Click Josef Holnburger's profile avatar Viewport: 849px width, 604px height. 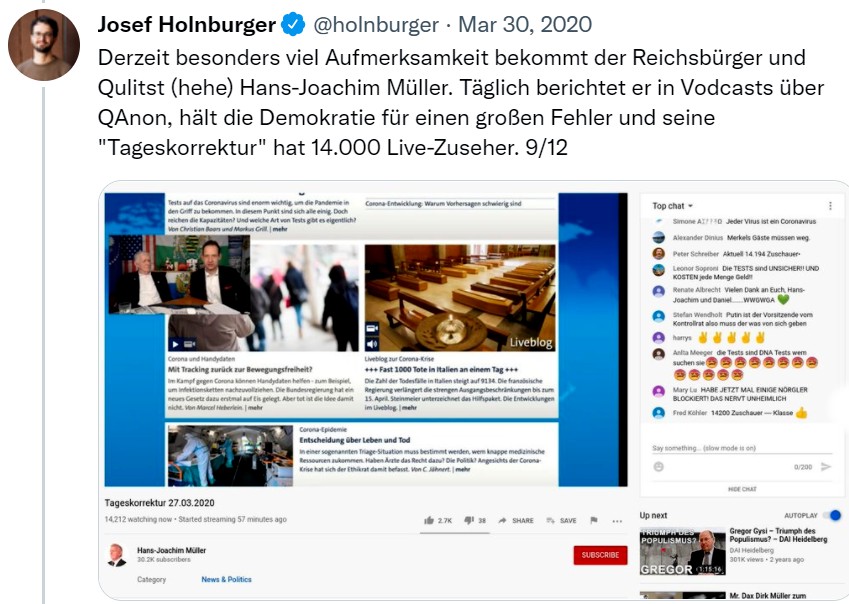point(44,45)
